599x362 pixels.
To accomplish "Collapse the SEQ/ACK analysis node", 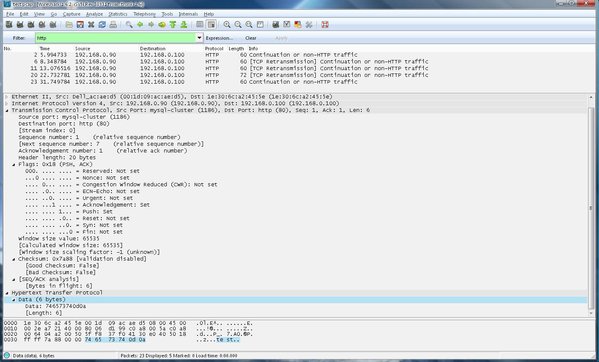I will pos(14,279).
